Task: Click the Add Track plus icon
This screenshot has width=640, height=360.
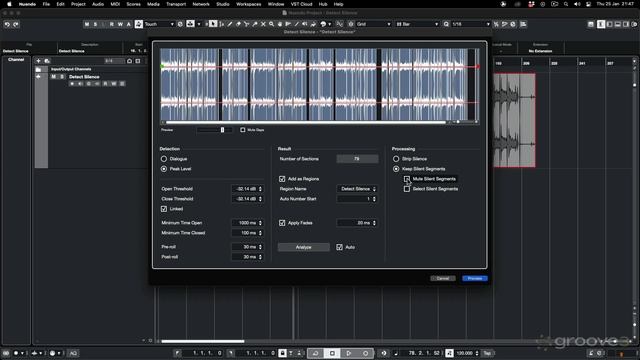Action: 38,61
